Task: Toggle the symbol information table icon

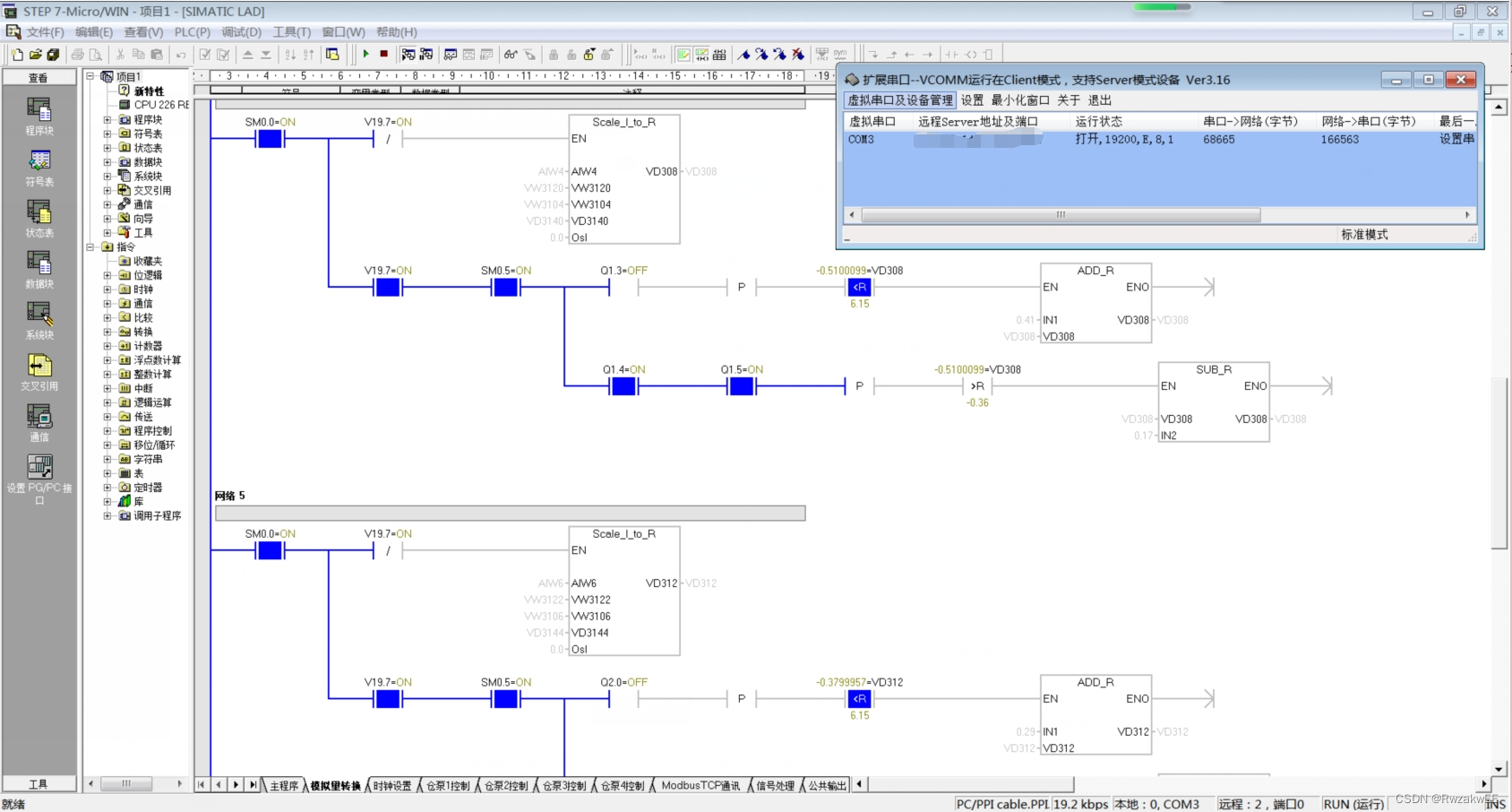Action: coord(719,55)
